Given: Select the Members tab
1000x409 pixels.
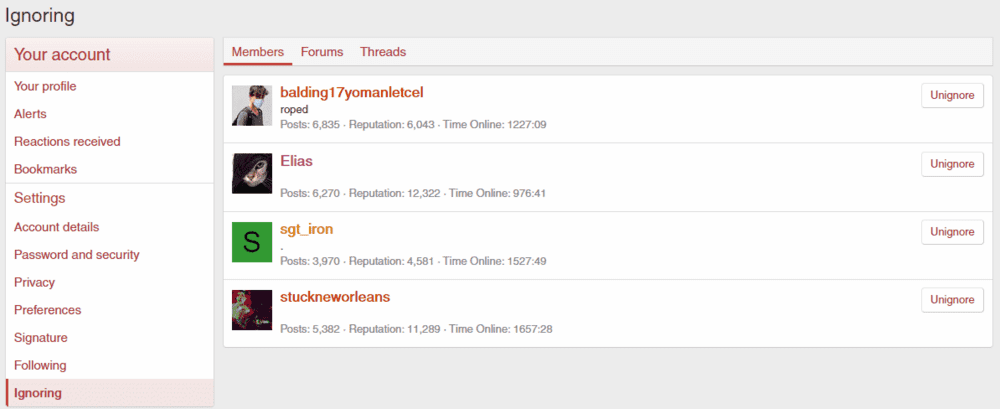Looking at the screenshot, I should pos(258,52).
